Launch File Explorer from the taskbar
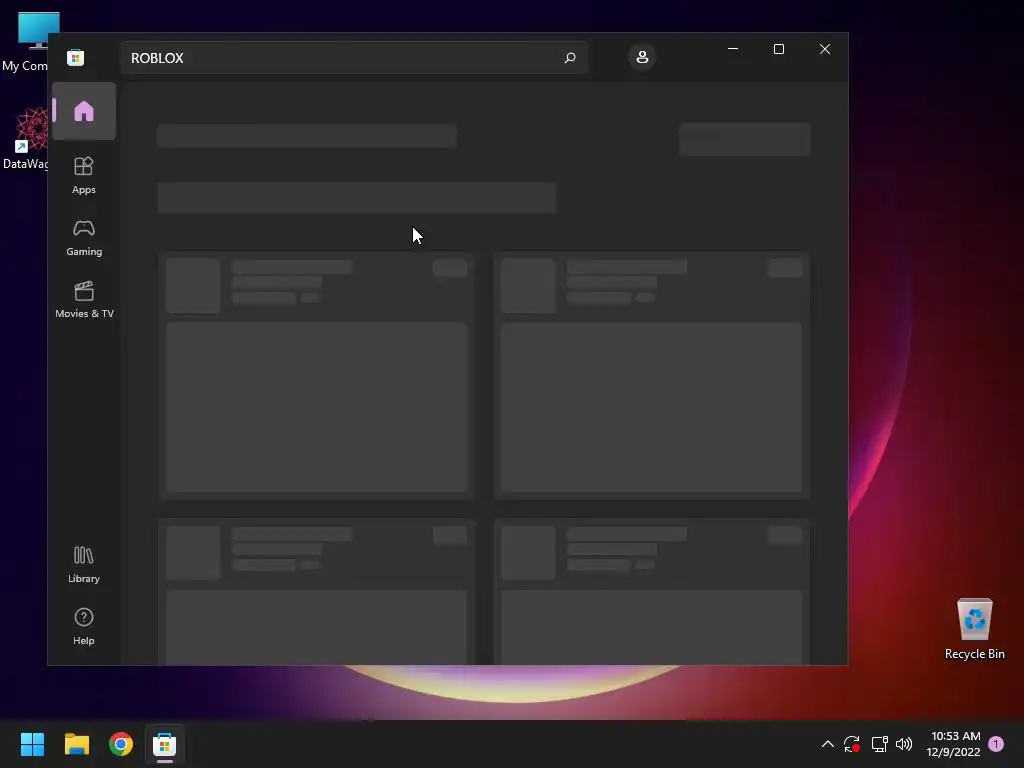The image size is (1024, 768). tap(77, 744)
